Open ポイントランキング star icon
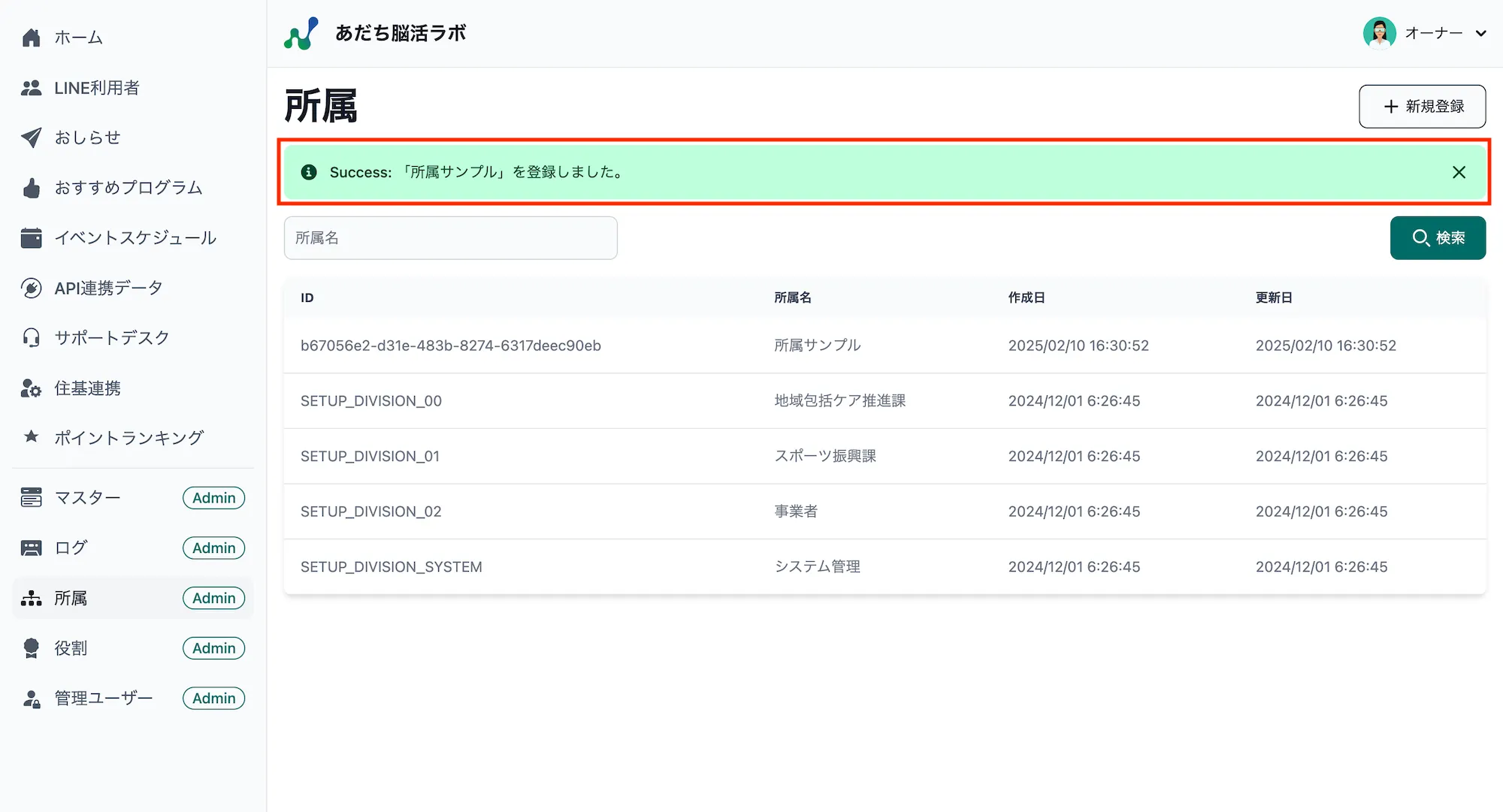The width and height of the screenshot is (1503, 812). coord(32,437)
